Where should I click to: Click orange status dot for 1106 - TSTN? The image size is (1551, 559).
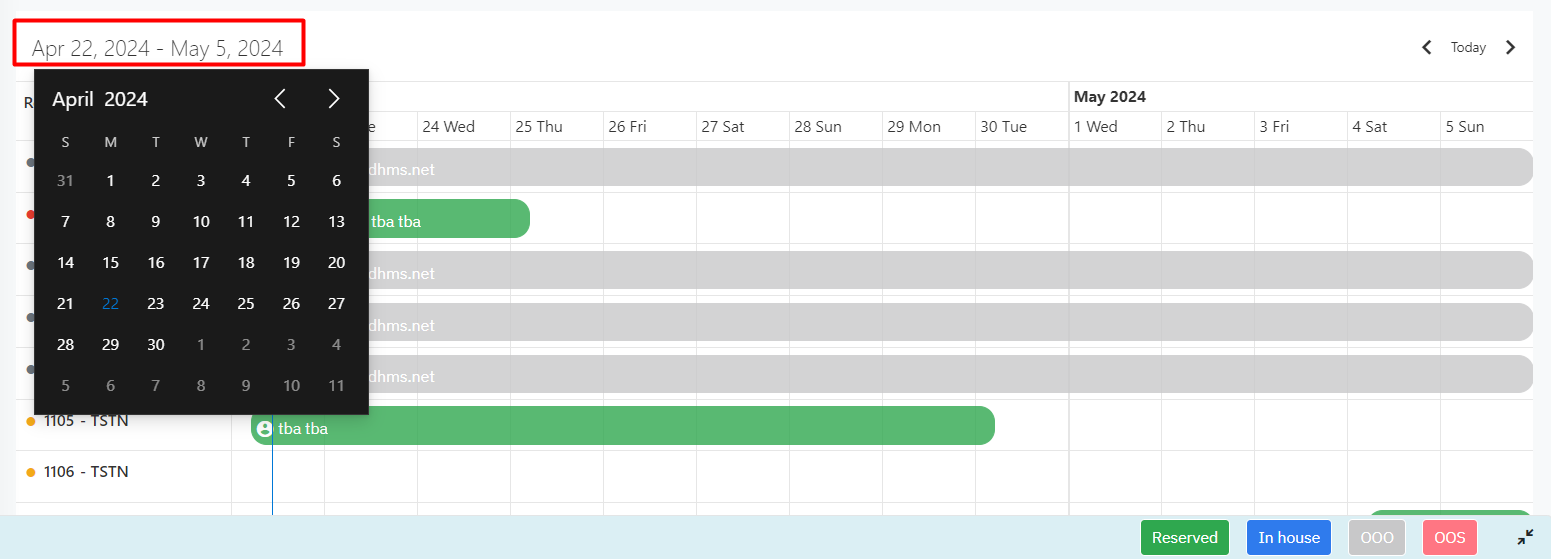31,472
